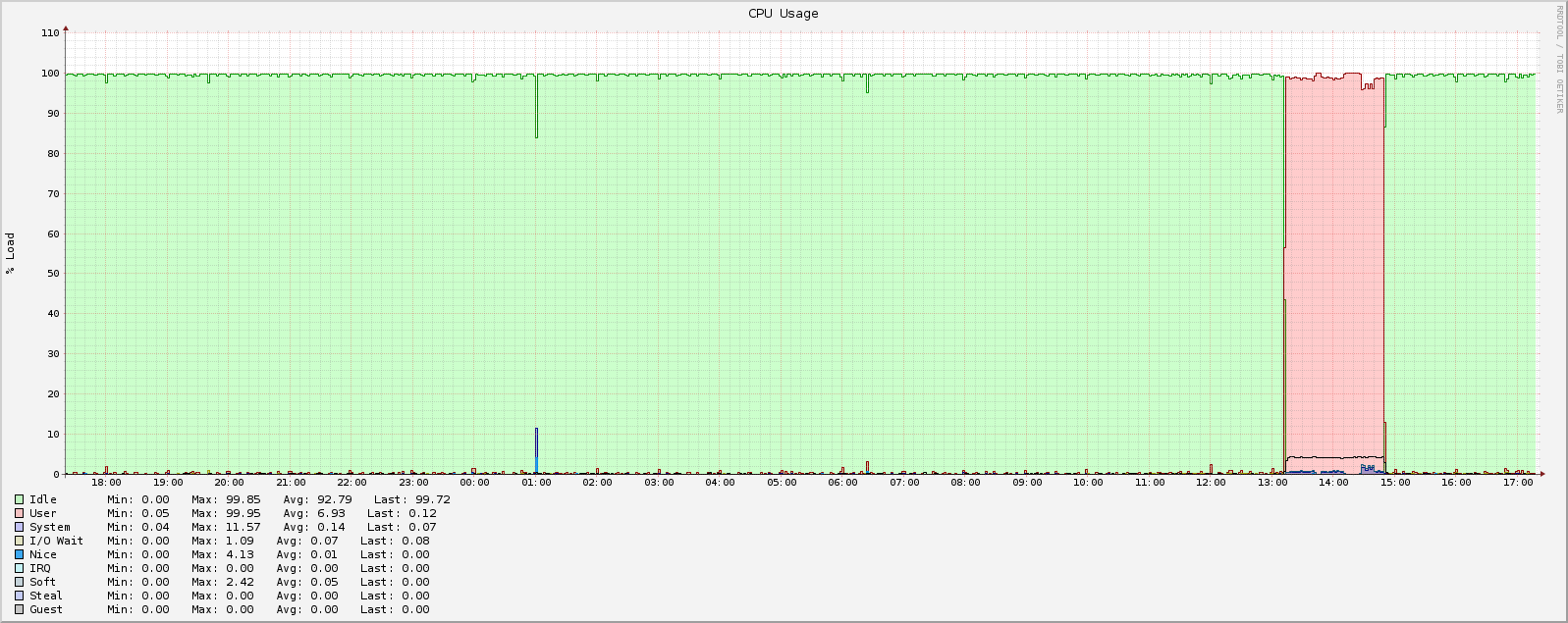Click the Idle Max value 99.85
Screen dimensions: 1568x623
pyautogui.click(x=241, y=499)
